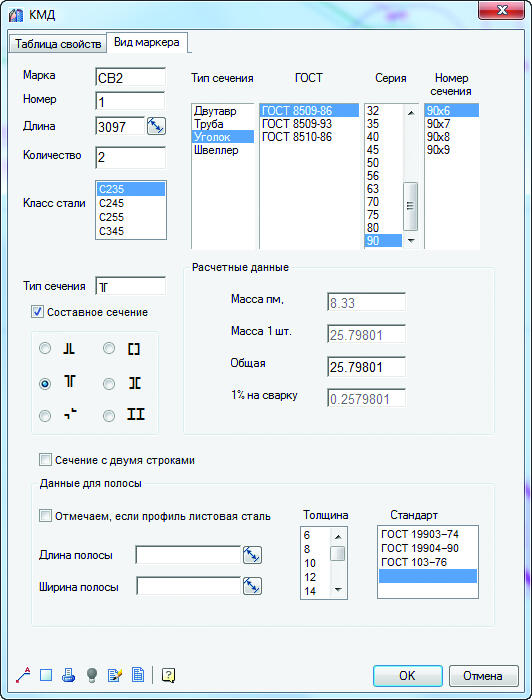
Task: Click the light bulb icon
Action: (92, 675)
